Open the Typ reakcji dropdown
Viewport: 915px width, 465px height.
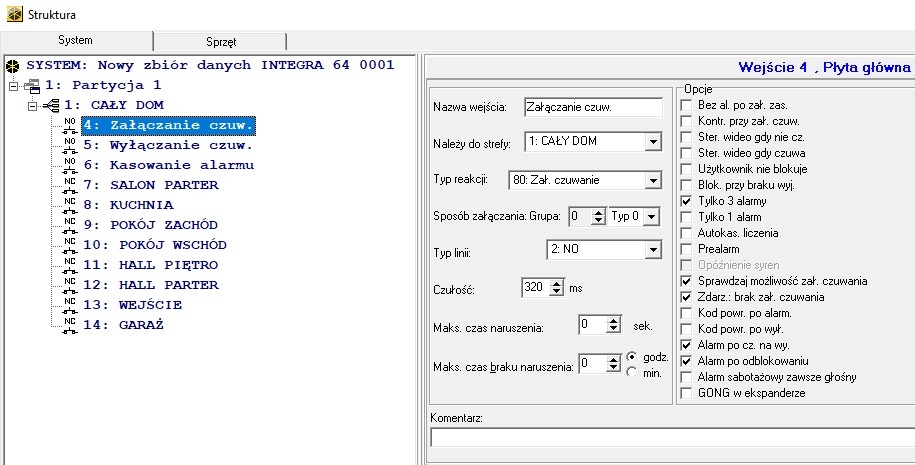click(x=653, y=180)
